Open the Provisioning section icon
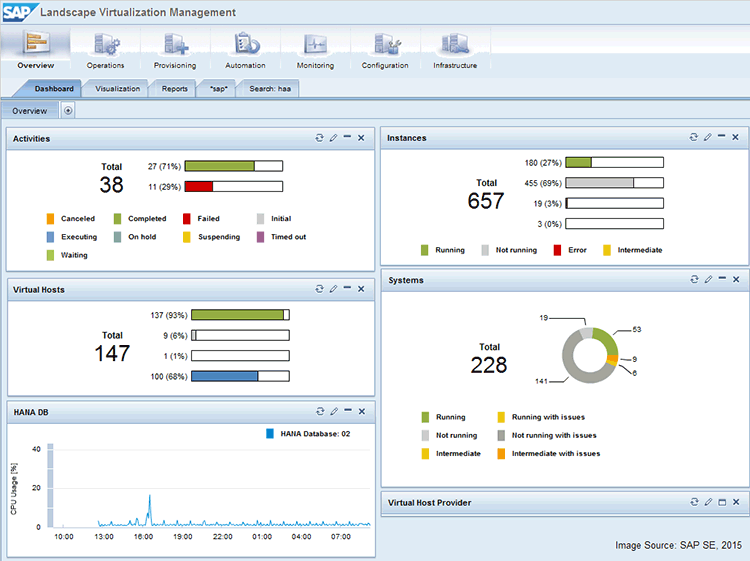 (x=175, y=45)
